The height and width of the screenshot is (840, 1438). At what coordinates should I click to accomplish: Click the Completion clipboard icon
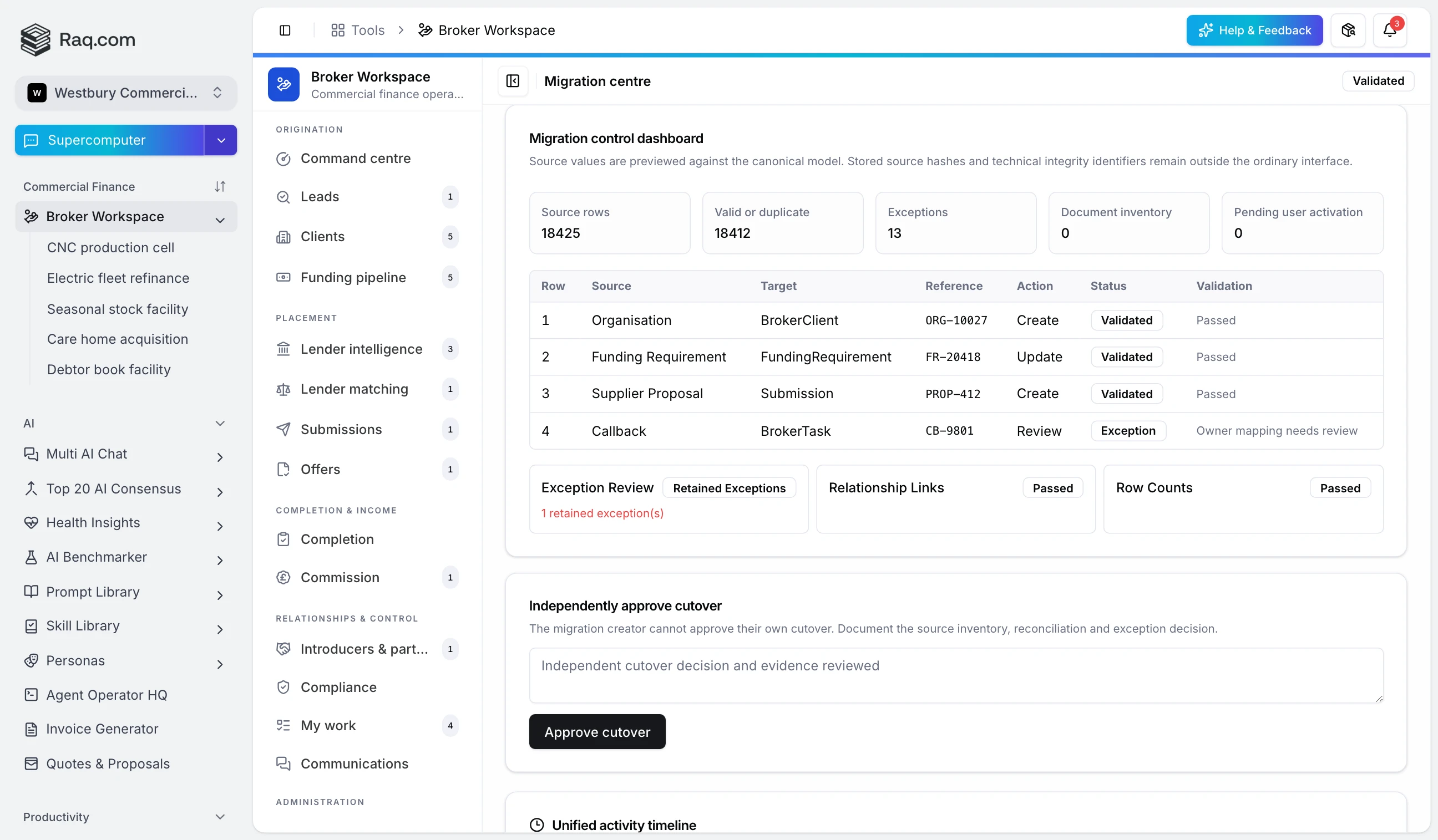click(x=283, y=539)
